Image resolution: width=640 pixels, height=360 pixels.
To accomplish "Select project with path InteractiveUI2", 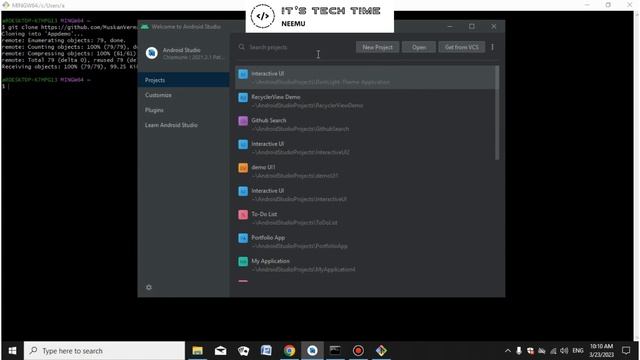I will click(300, 152).
